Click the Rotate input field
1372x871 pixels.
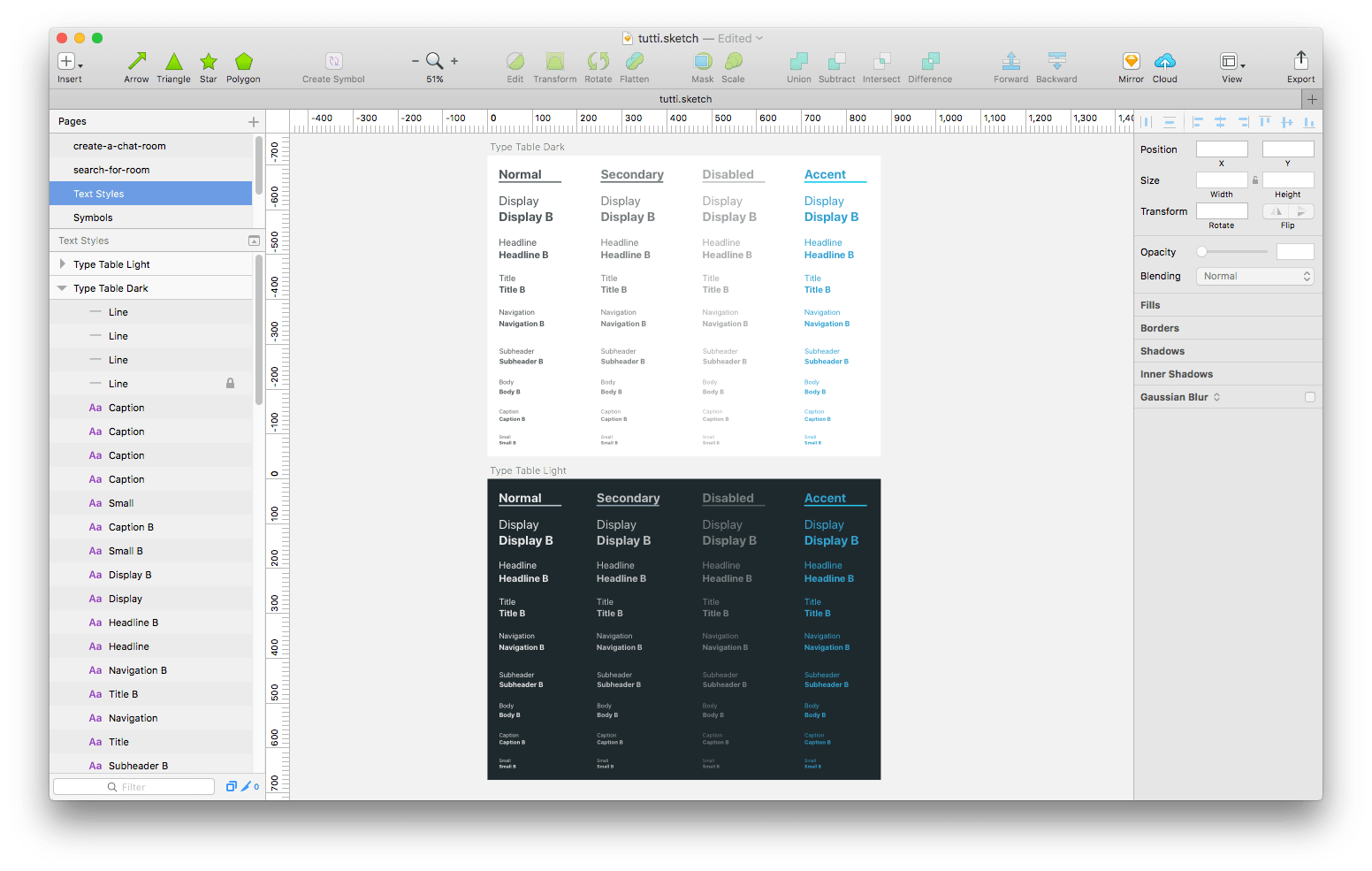[1222, 210]
